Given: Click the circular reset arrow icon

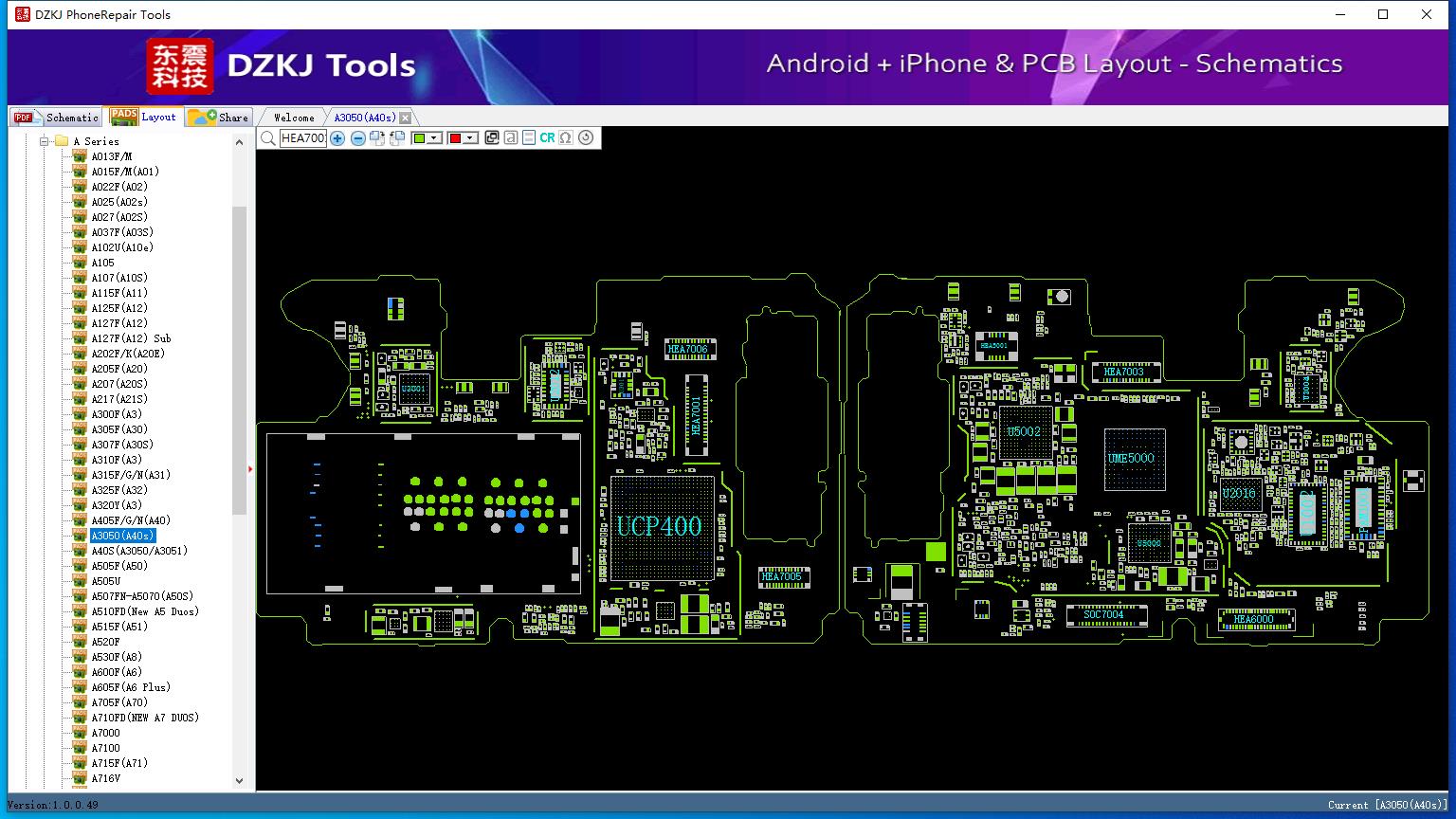Looking at the screenshot, I should click(586, 138).
